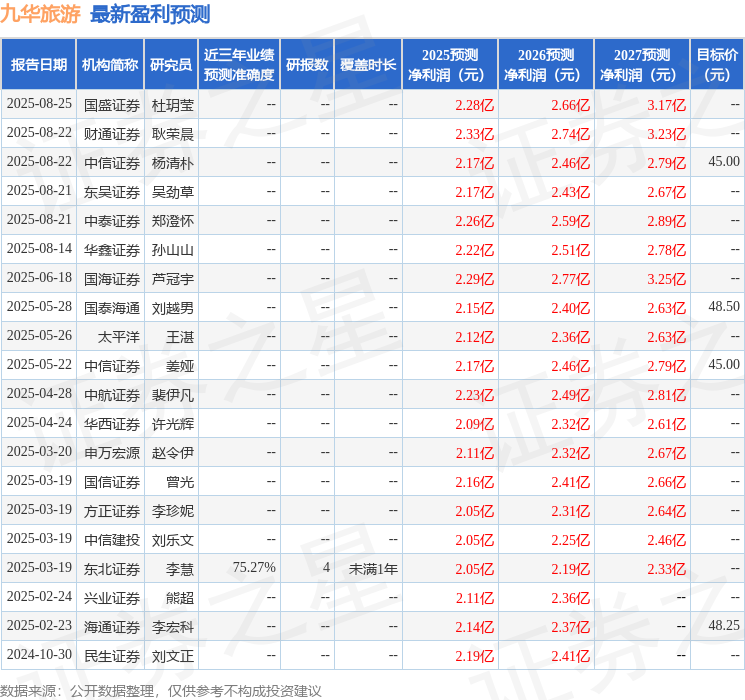The width and height of the screenshot is (745, 700).
Task: Click the 数据来源 disclaimer footer text
Action: [x=161, y=691]
